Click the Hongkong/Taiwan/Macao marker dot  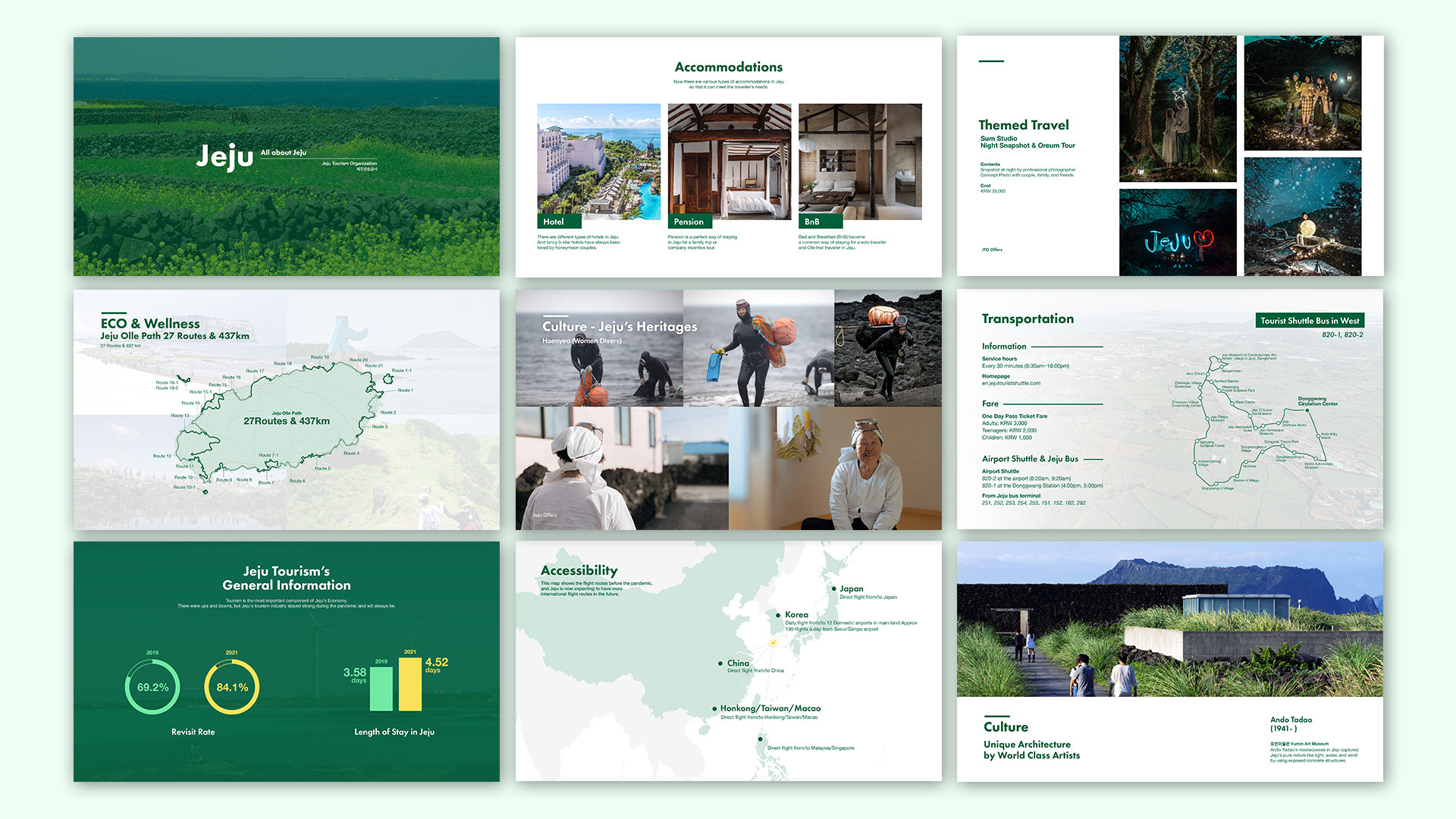(x=714, y=709)
